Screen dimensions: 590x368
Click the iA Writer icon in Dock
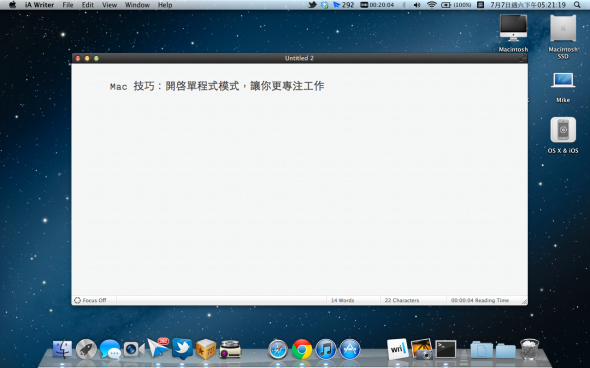click(x=398, y=349)
